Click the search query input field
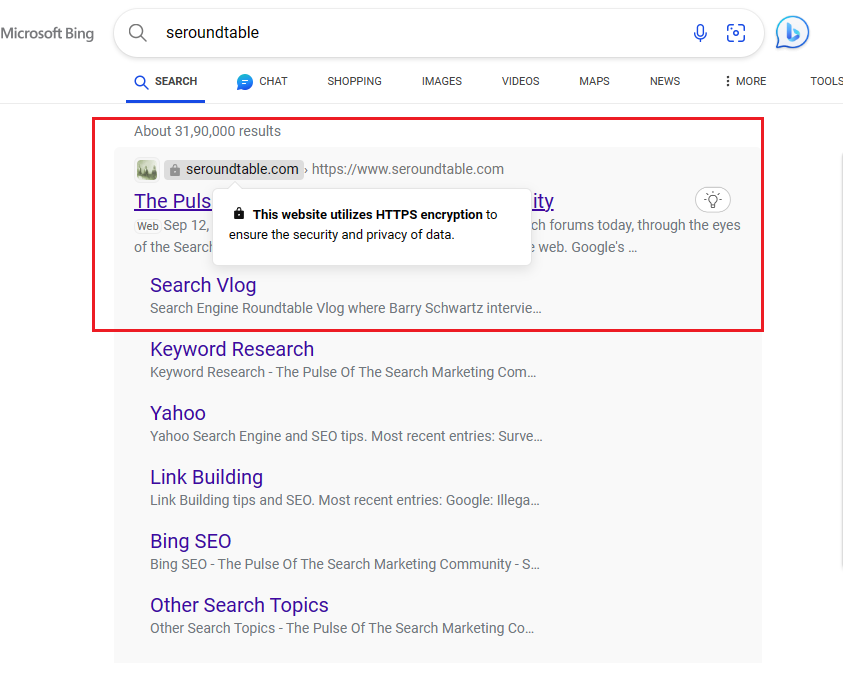This screenshot has height=696, width=868. tap(421, 33)
